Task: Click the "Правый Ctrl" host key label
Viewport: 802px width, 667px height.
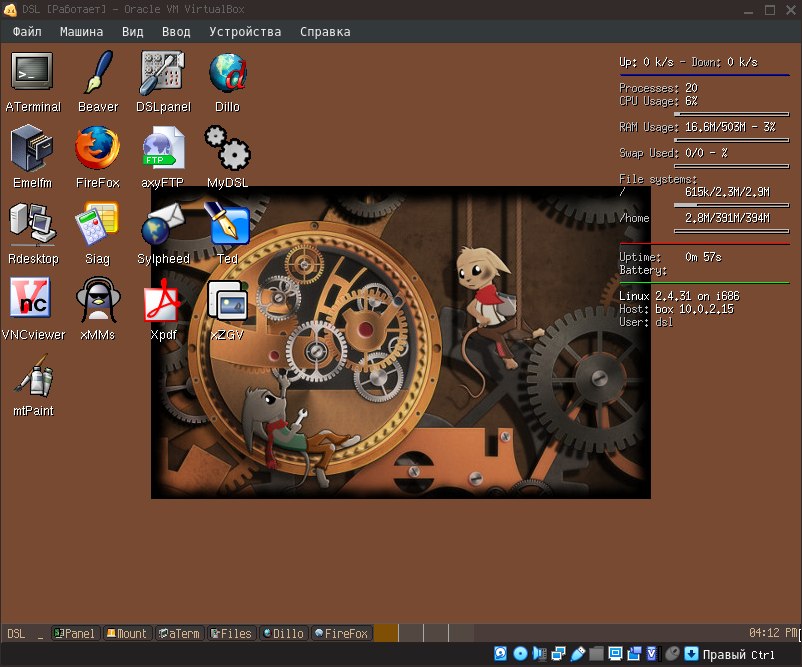Action: [x=738, y=654]
